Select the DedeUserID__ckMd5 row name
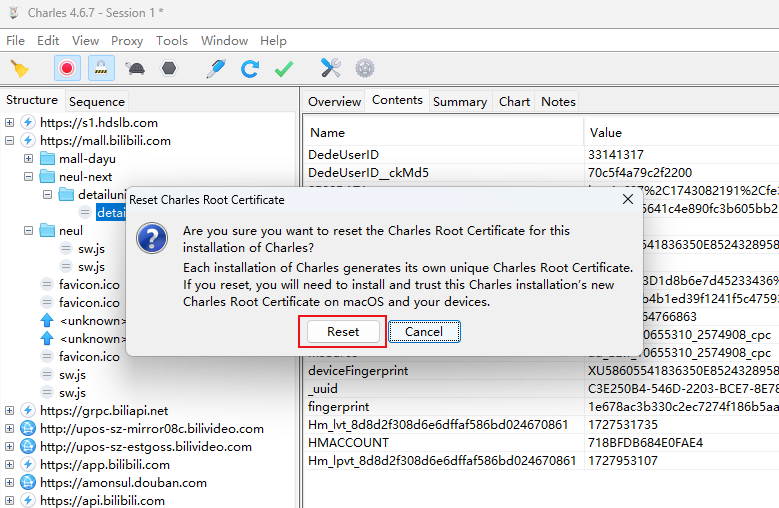779x508 pixels. click(x=368, y=172)
